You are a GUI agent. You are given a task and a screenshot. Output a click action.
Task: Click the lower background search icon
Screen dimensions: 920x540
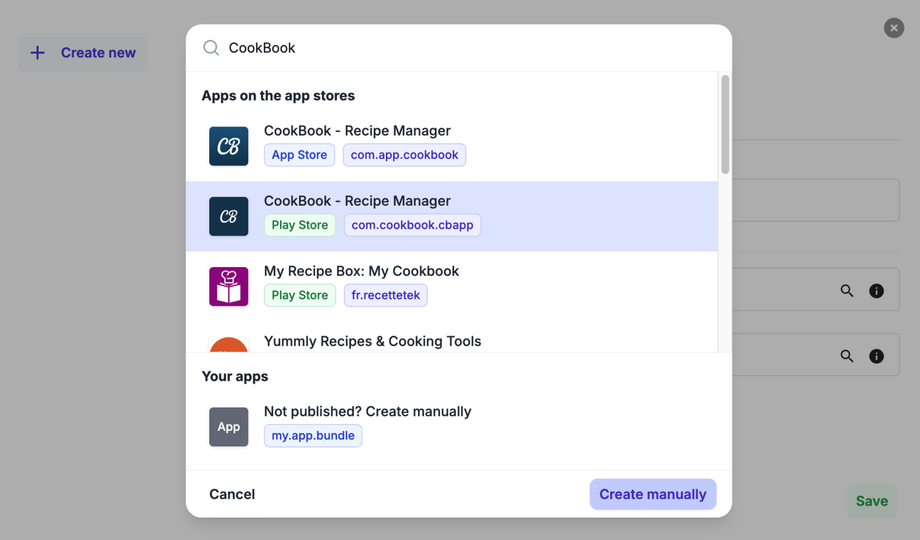point(847,357)
